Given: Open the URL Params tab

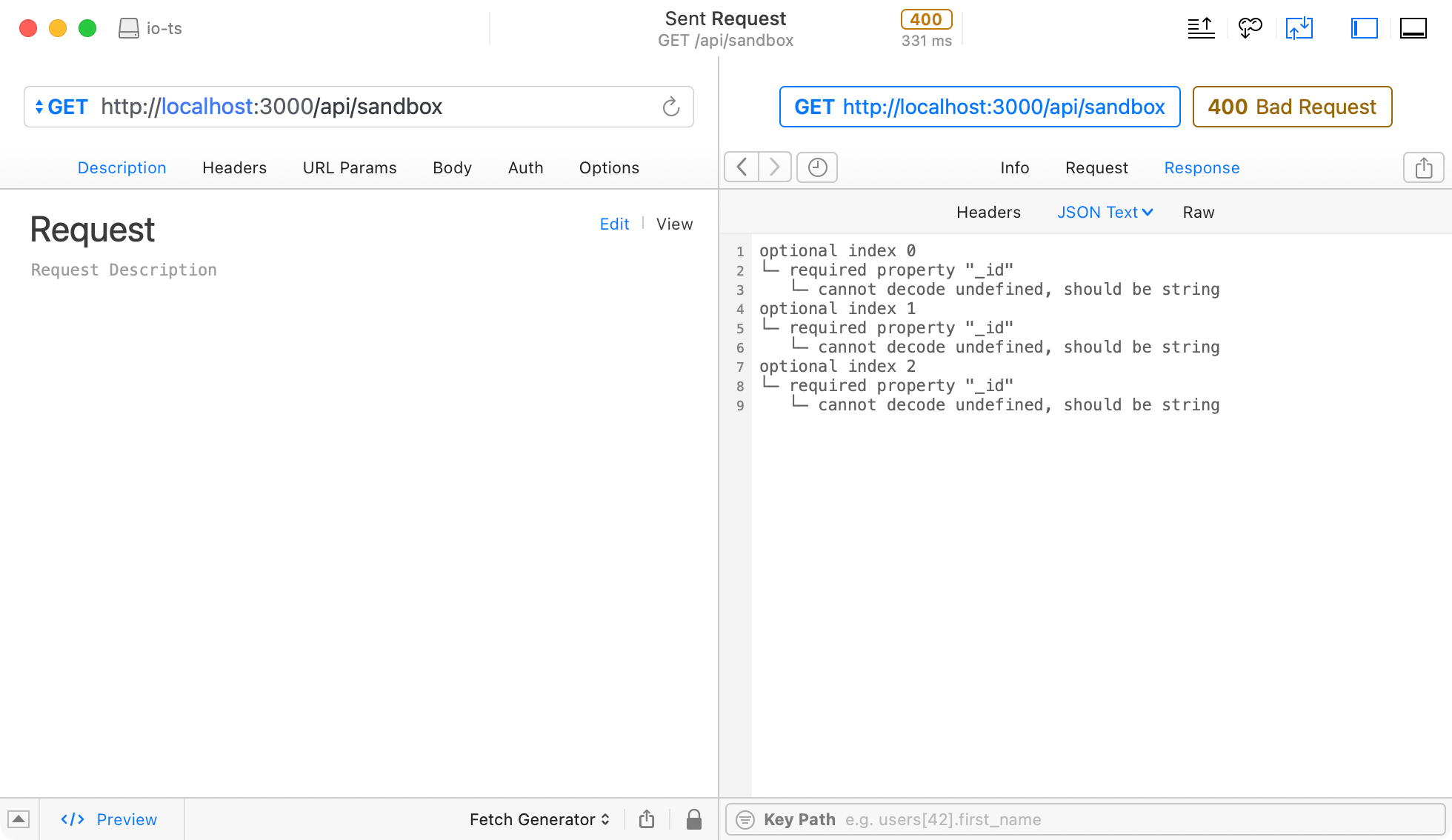Looking at the screenshot, I should tap(350, 167).
